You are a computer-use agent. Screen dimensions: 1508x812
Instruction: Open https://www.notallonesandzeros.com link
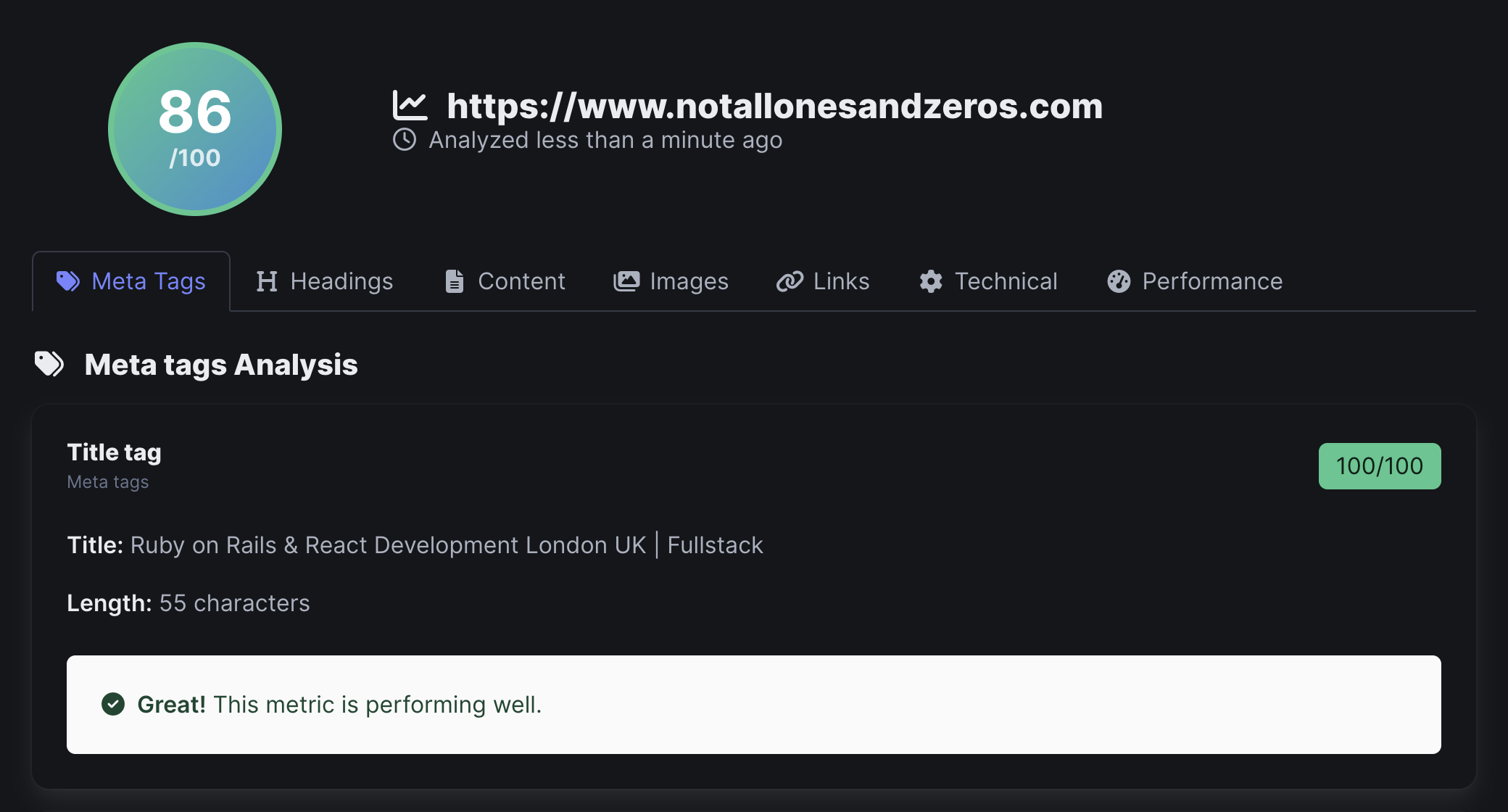tap(775, 107)
